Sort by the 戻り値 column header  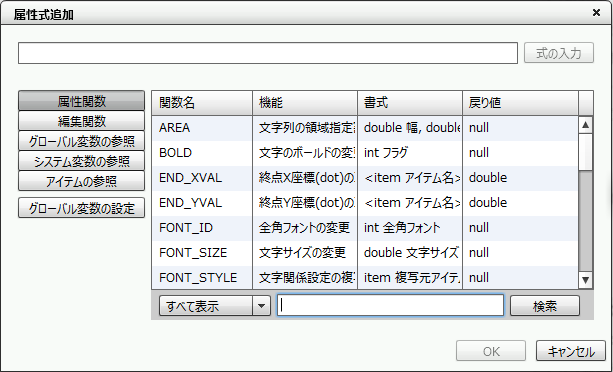point(520,103)
